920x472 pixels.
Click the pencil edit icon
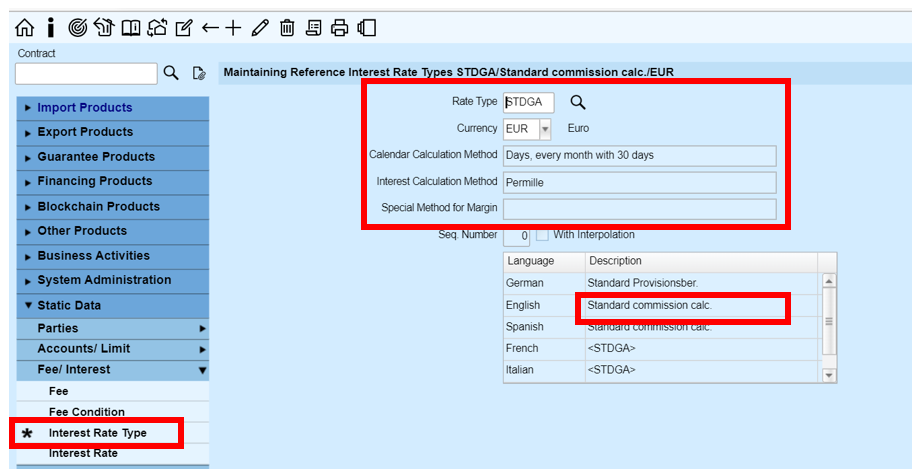click(260, 28)
